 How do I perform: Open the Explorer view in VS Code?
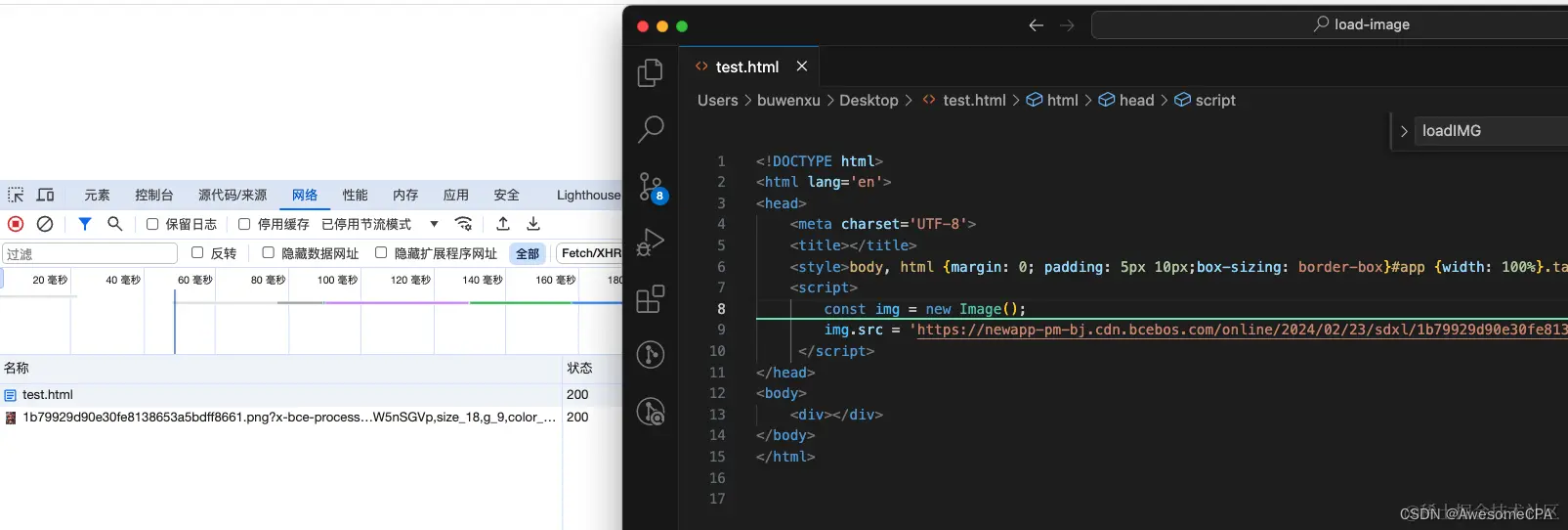click(x=651, y=72)
